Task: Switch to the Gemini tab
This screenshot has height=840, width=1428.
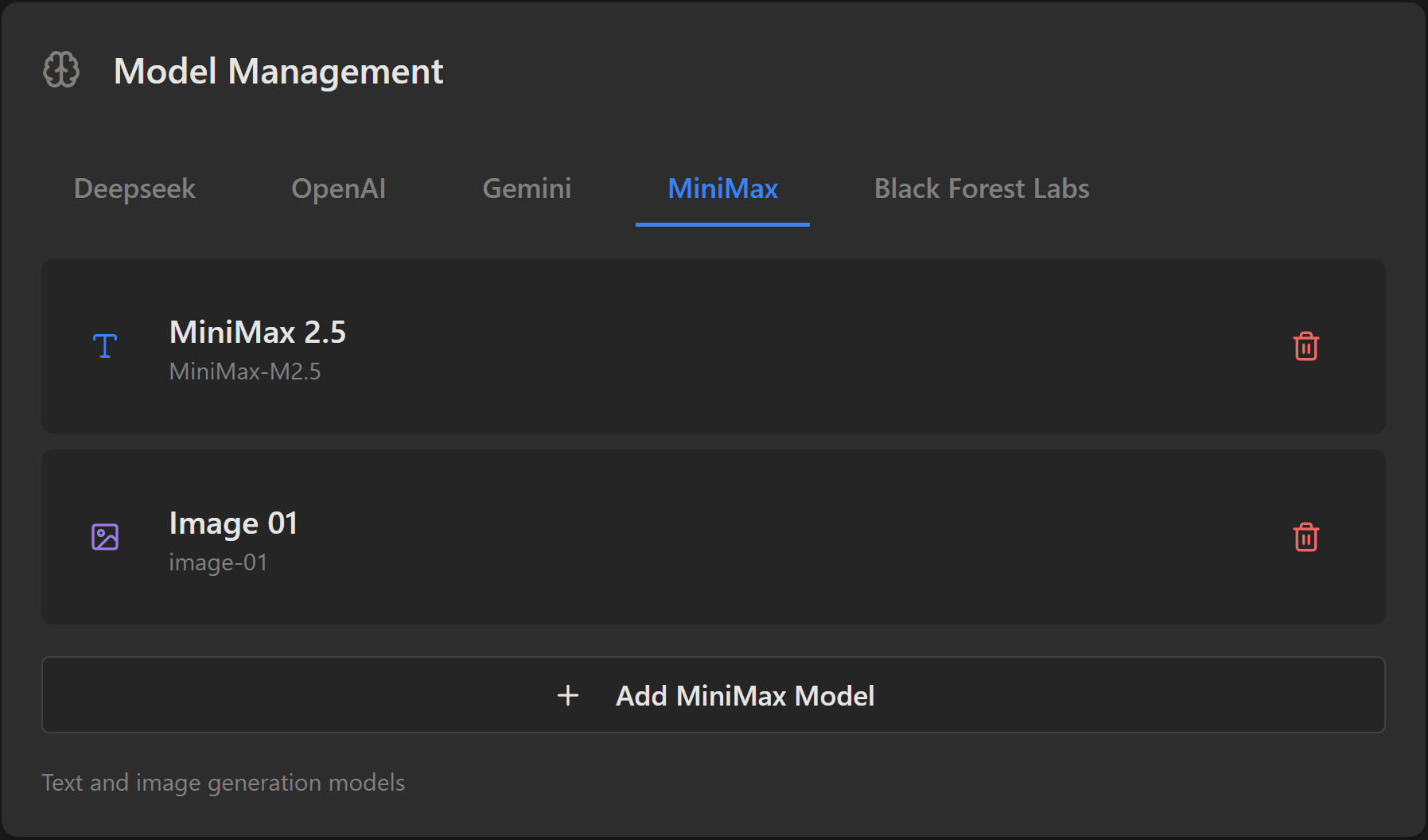Action: click(x=526, y=189)
